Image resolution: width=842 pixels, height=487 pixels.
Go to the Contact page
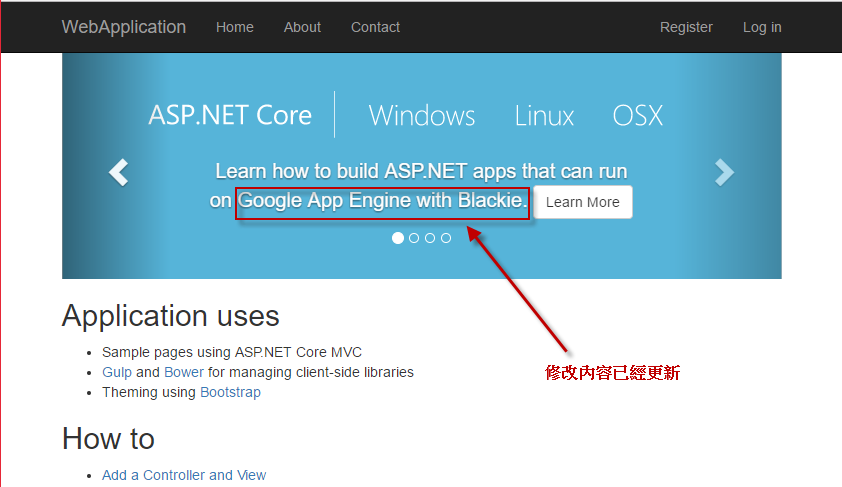(375, 27)
